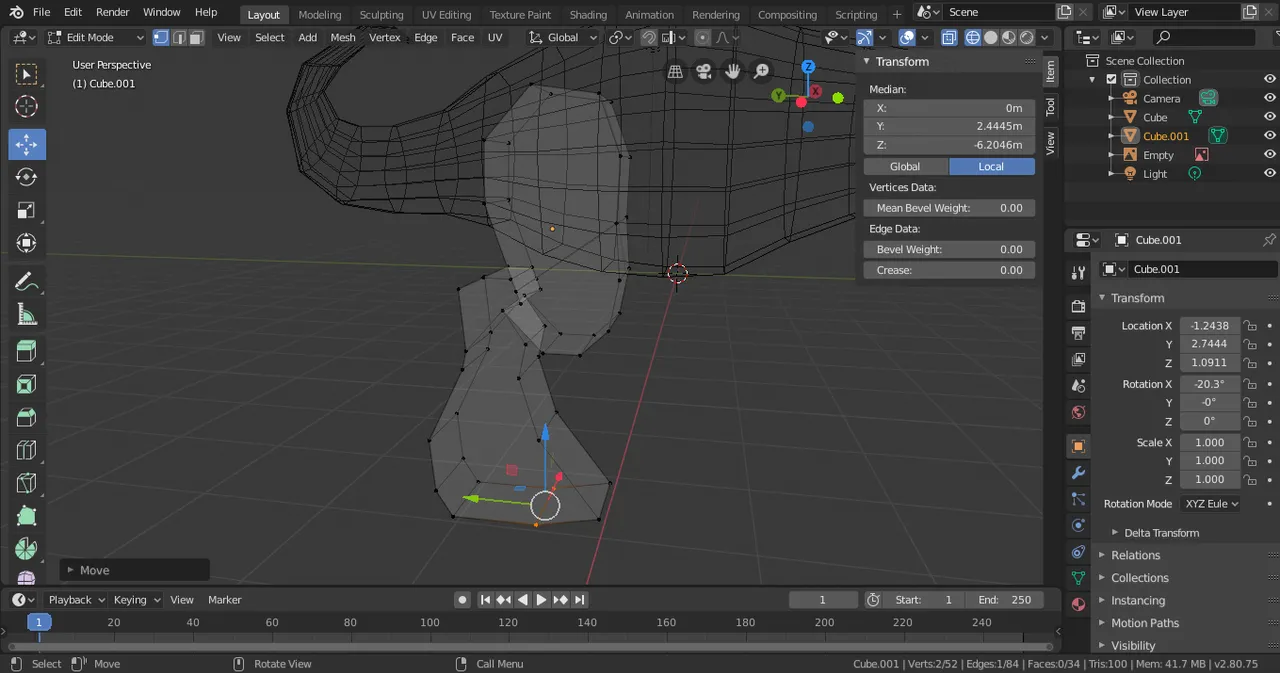Hide the Empty object in outliner

click(x=1269, y=155)
